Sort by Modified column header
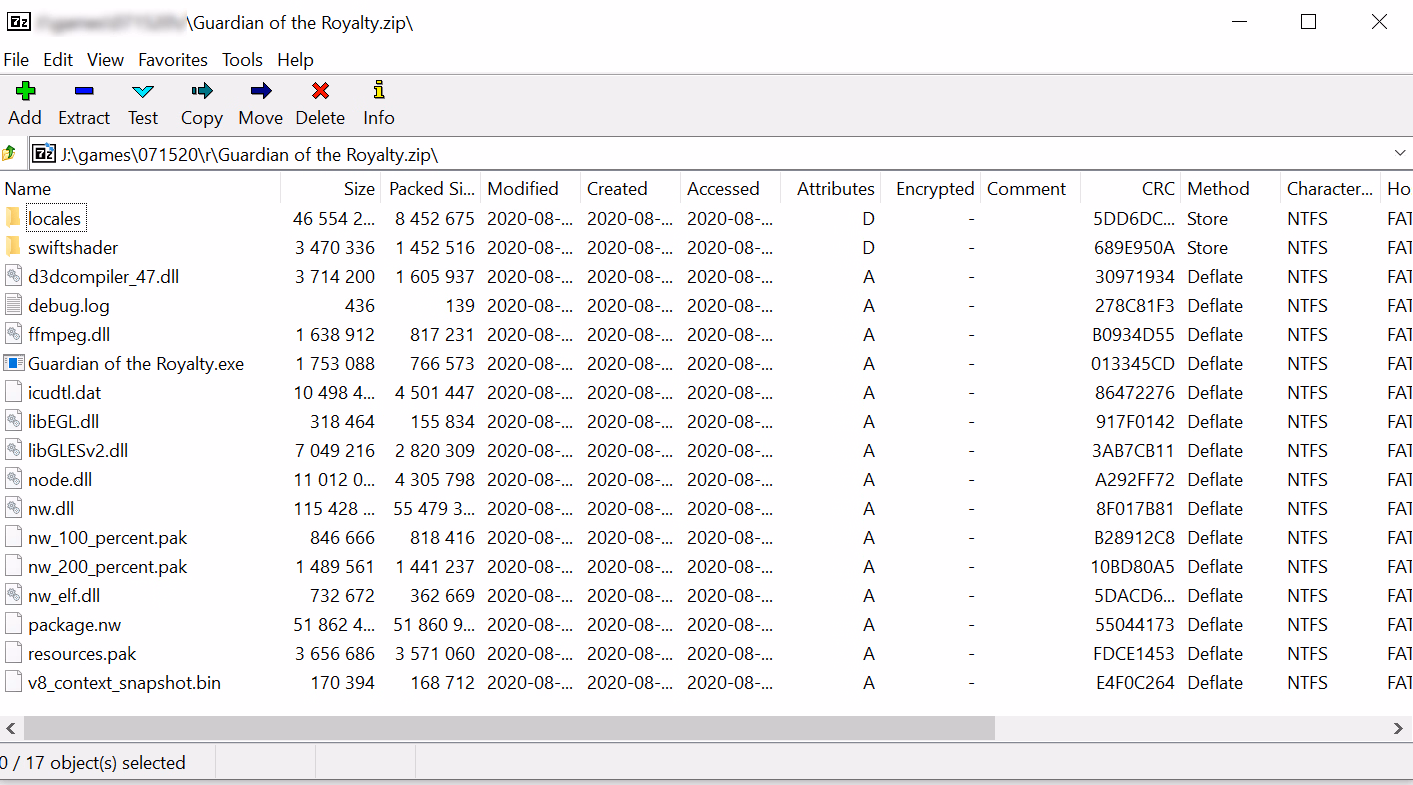 [x=530, y=188]
